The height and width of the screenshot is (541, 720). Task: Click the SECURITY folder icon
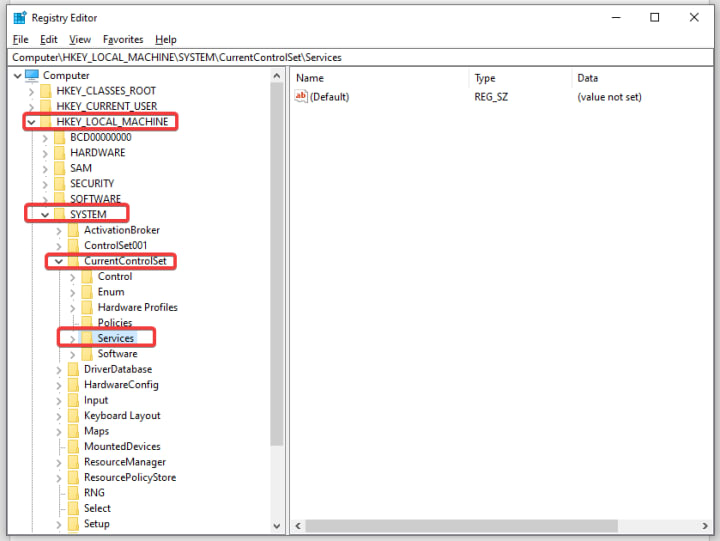[60, 184]
